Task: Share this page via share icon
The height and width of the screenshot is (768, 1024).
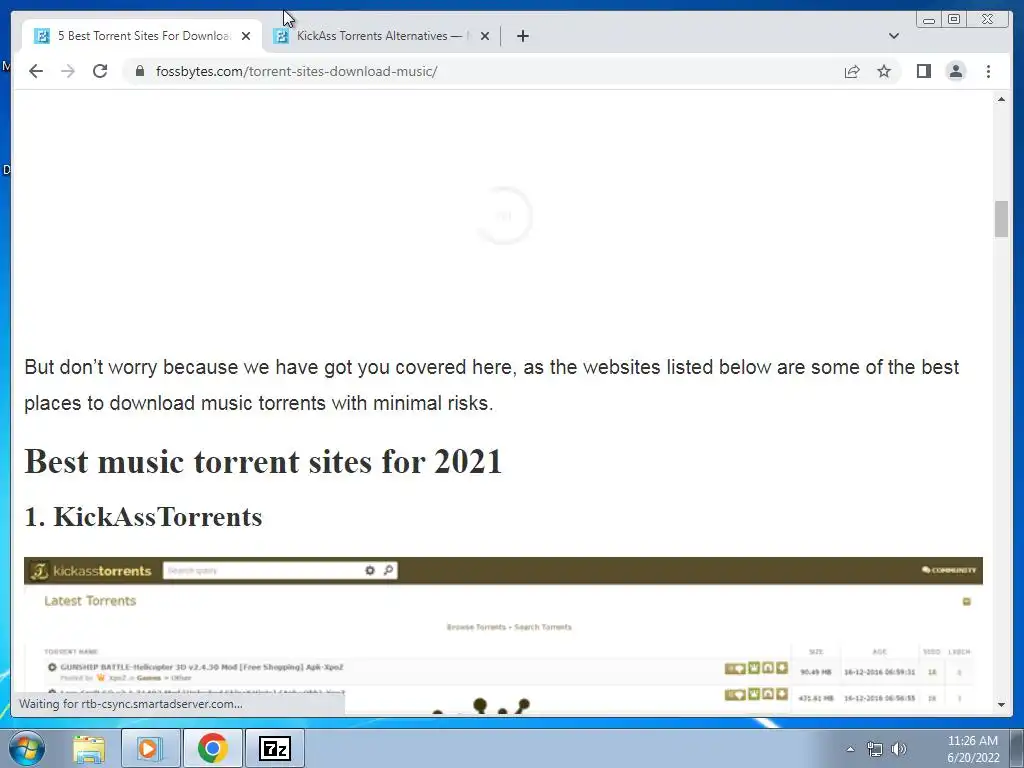Action: tap(852, 71)
